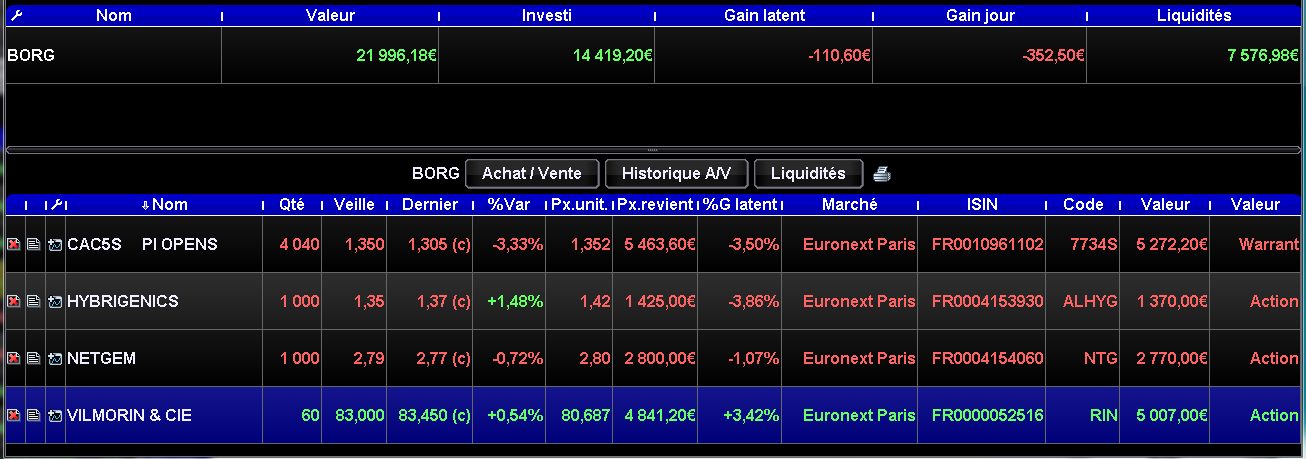Click the Investi header in the top table
1306x459 pixels.
[547, 15]
